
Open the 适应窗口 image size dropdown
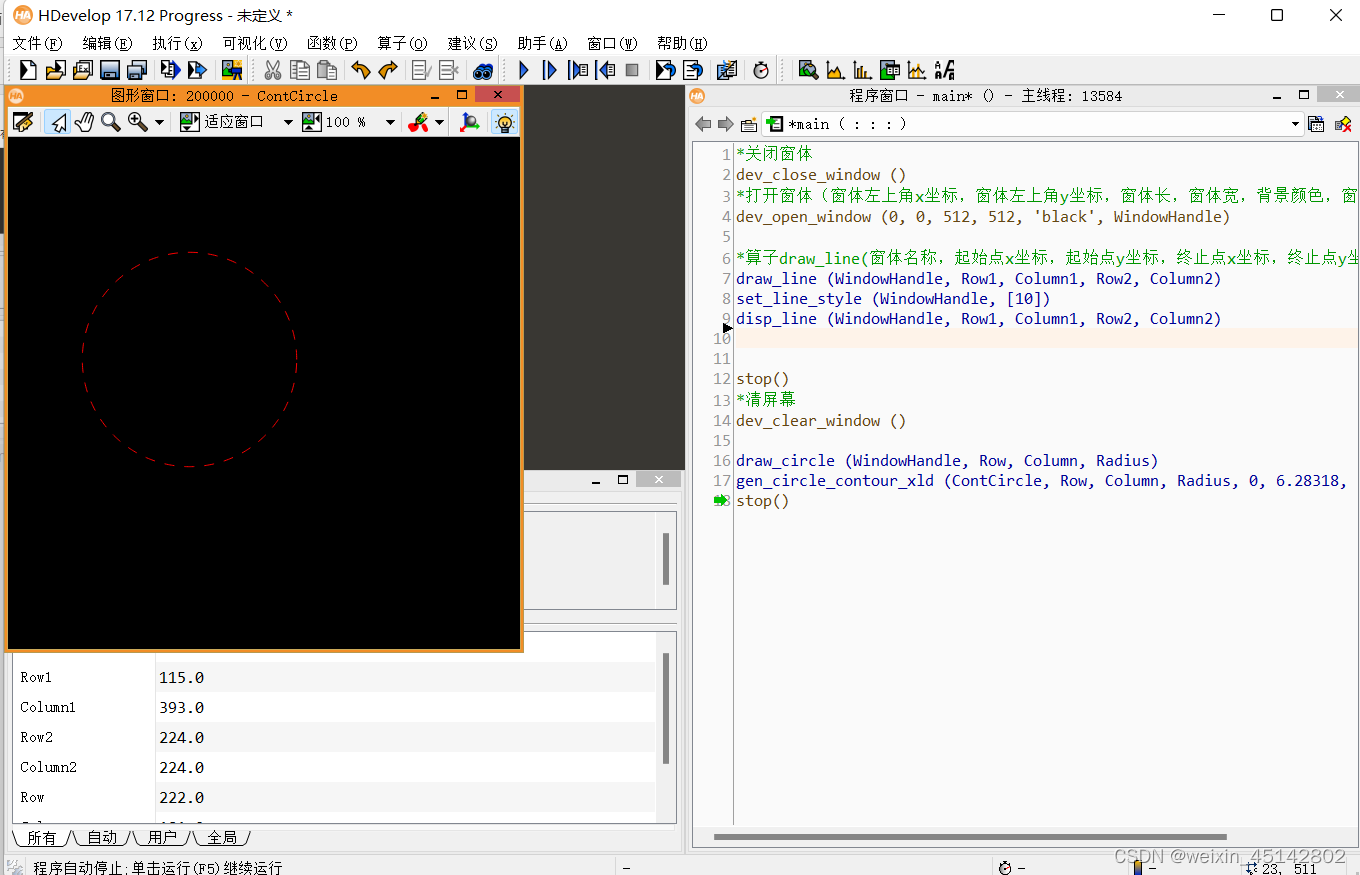[x=288, y=122]
